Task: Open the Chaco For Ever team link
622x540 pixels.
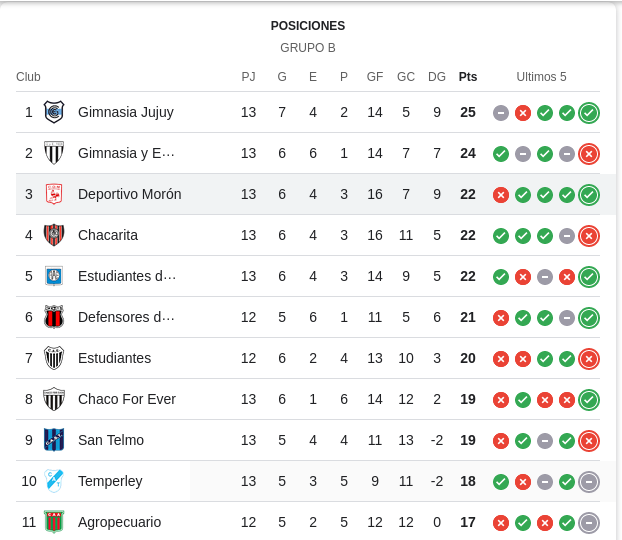Action: (x=127, y=399)
